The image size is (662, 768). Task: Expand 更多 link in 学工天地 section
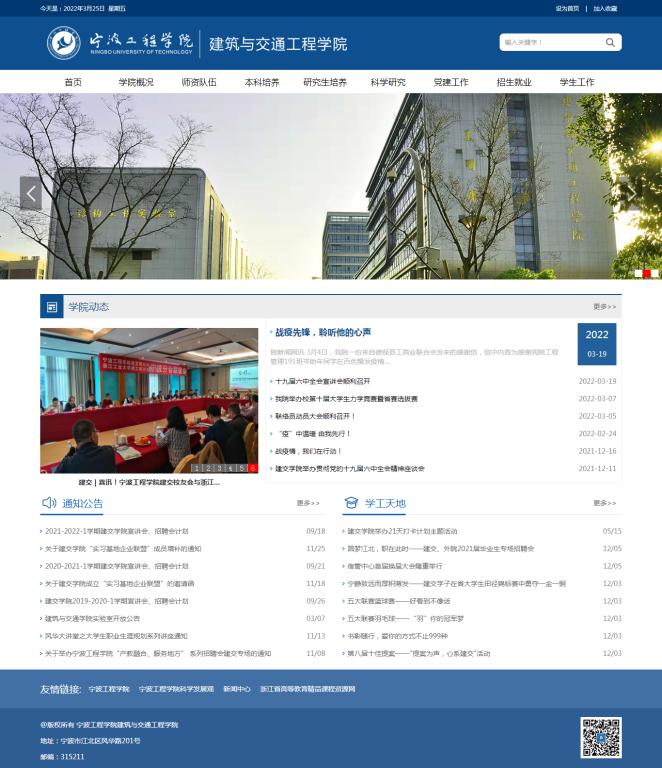605,503
